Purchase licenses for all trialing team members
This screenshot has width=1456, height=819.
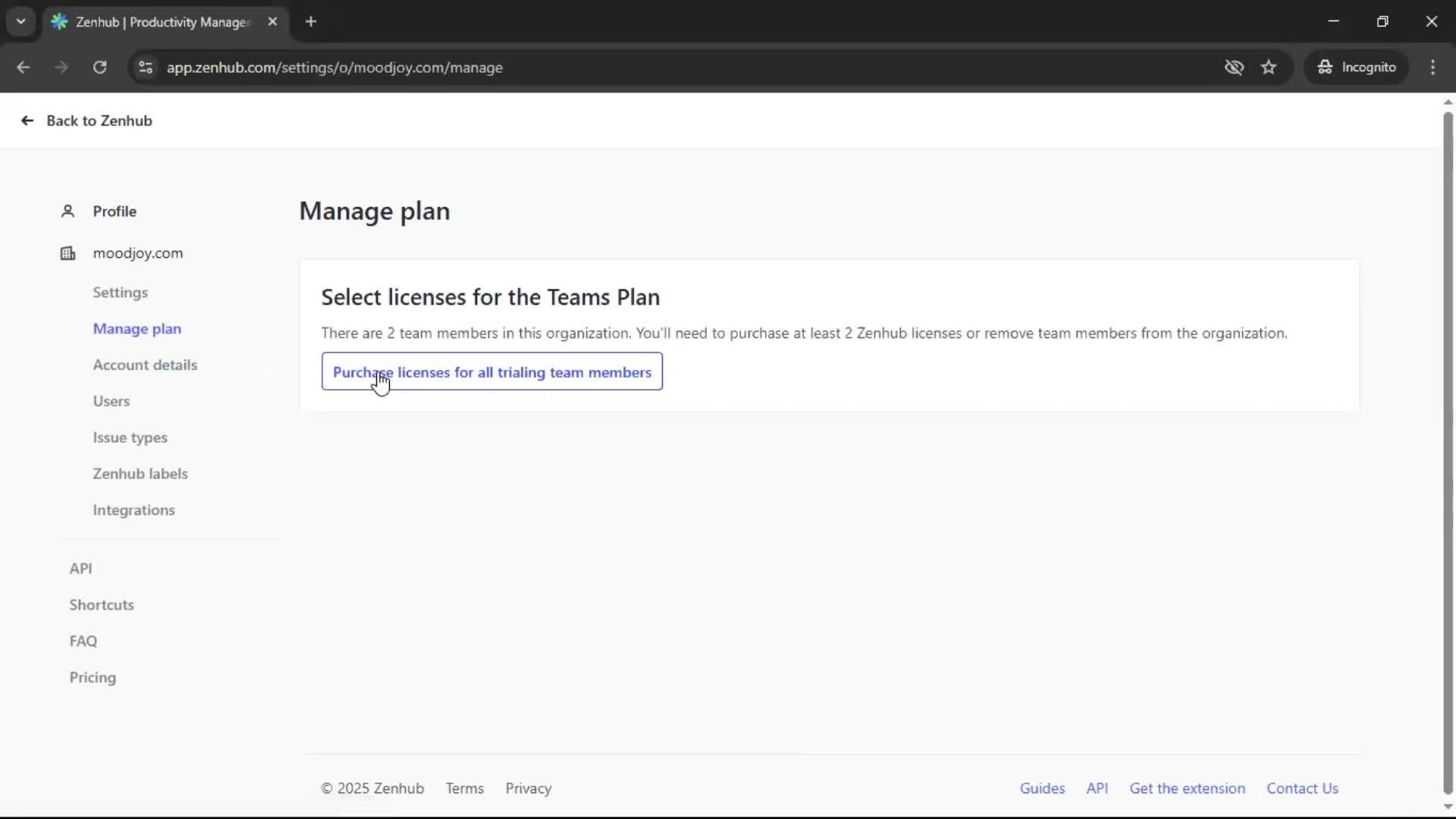pos(491,372)
